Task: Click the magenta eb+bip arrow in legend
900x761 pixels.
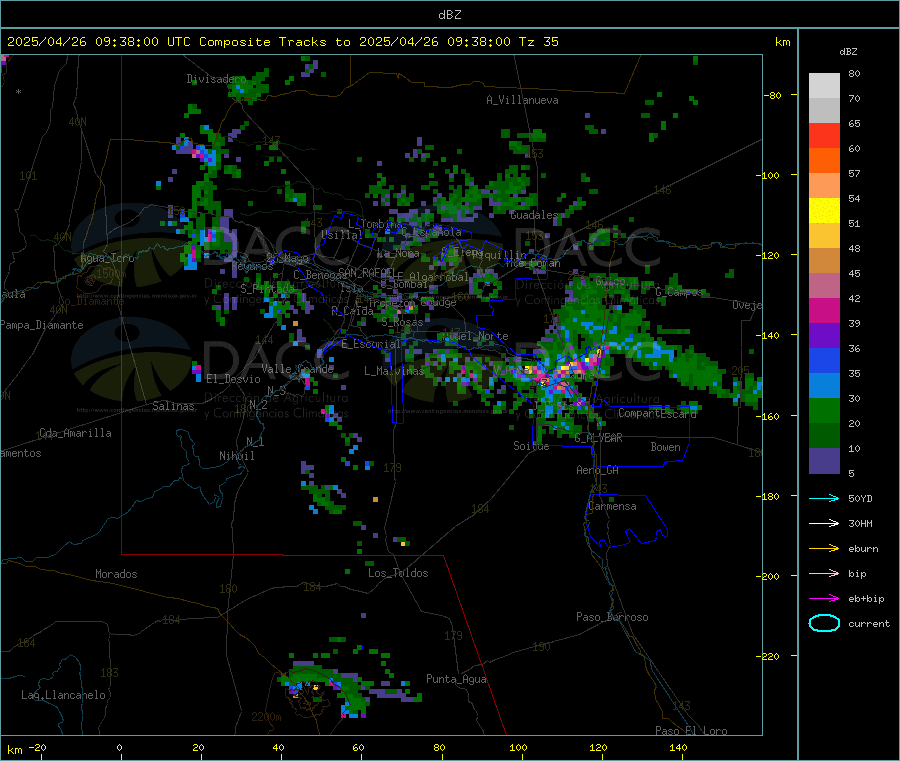Action: pos(824,599)
